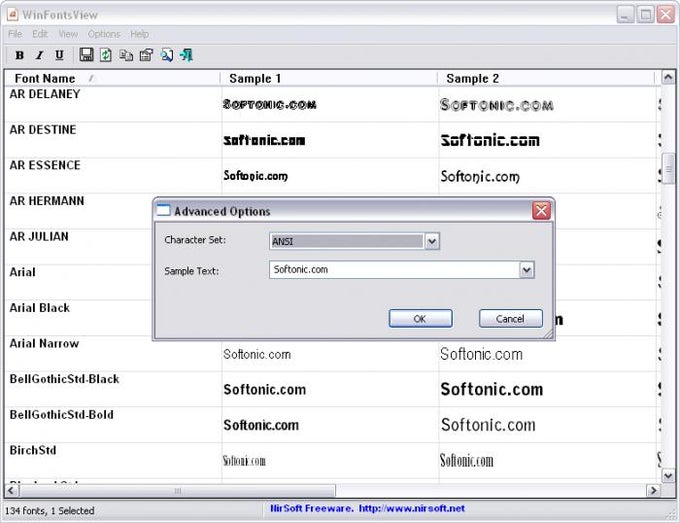This screenshot has height=523, width=680.
Task: Click the vertical scrollbar up arrow
Action: (668, 78)
